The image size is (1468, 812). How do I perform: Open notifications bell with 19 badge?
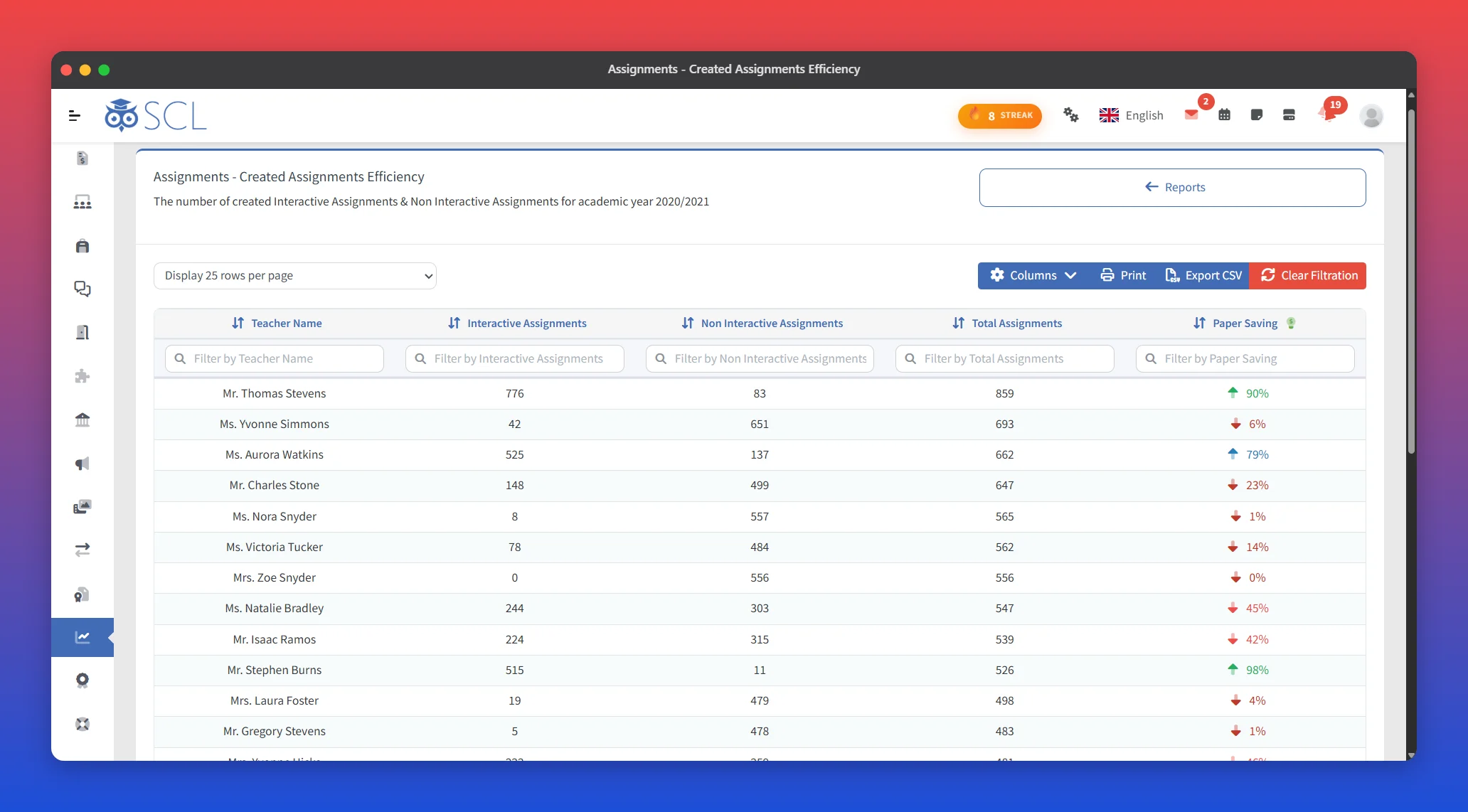point(1326,114)
